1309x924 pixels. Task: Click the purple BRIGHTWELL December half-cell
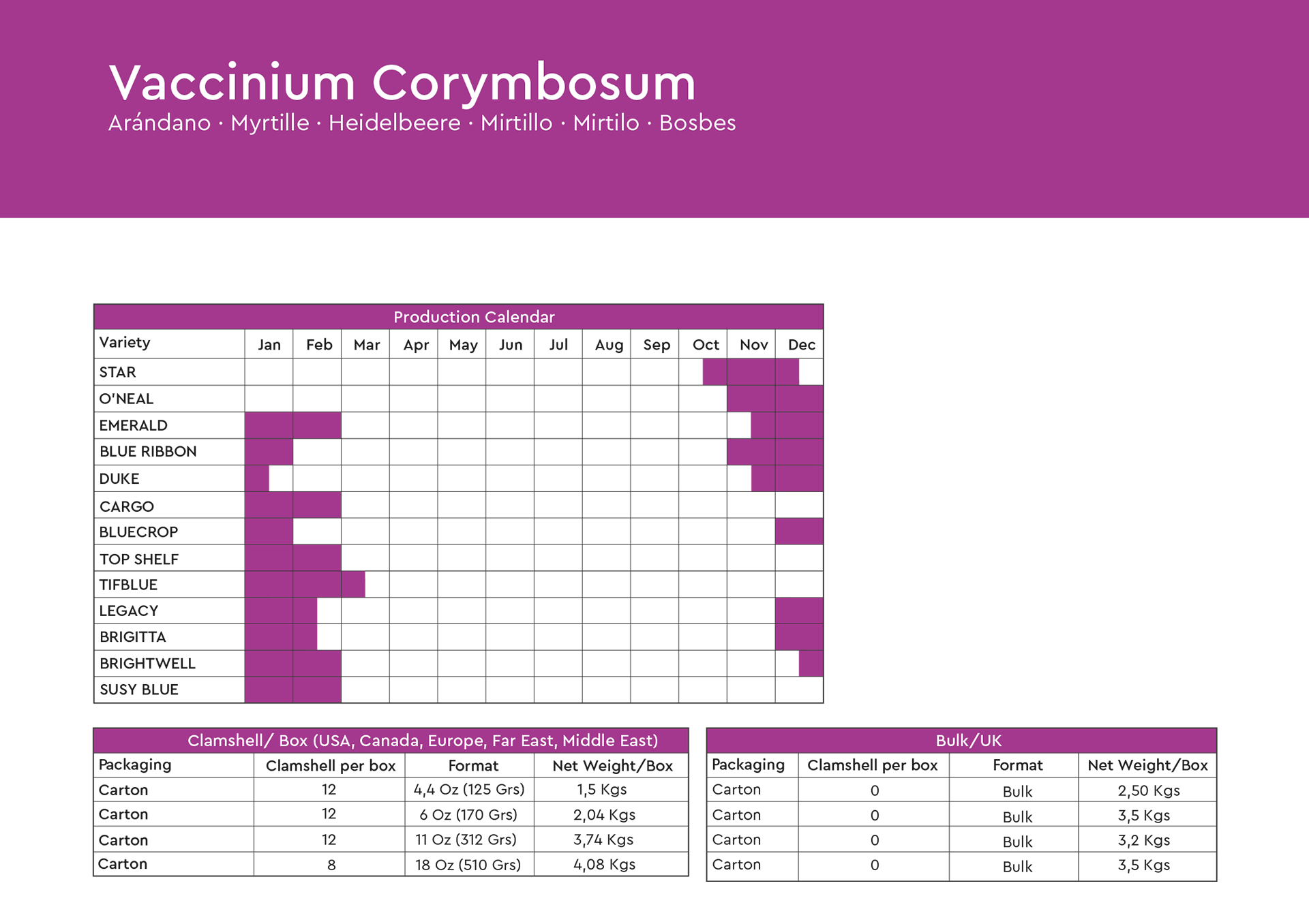click(811, 664)
